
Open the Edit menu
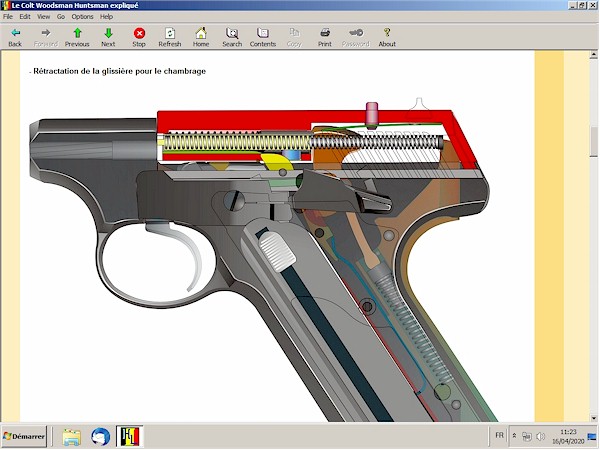pyautogui.click(x=25, y=16)
